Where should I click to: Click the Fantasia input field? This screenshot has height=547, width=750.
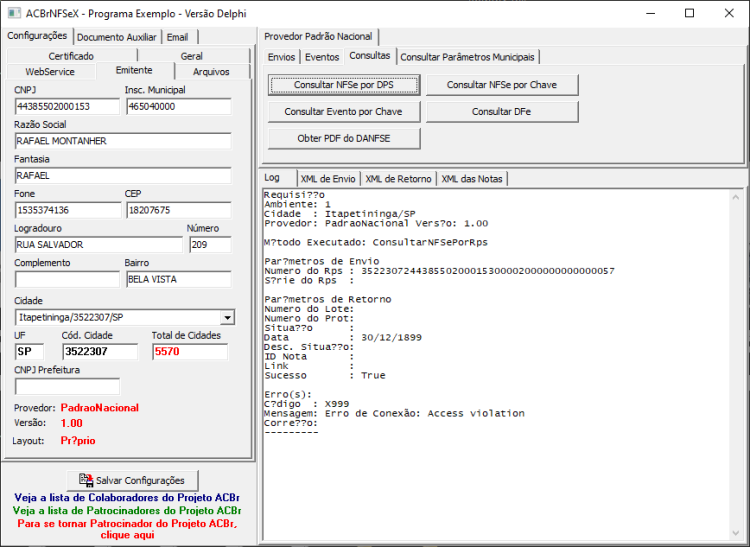[123, 175]
